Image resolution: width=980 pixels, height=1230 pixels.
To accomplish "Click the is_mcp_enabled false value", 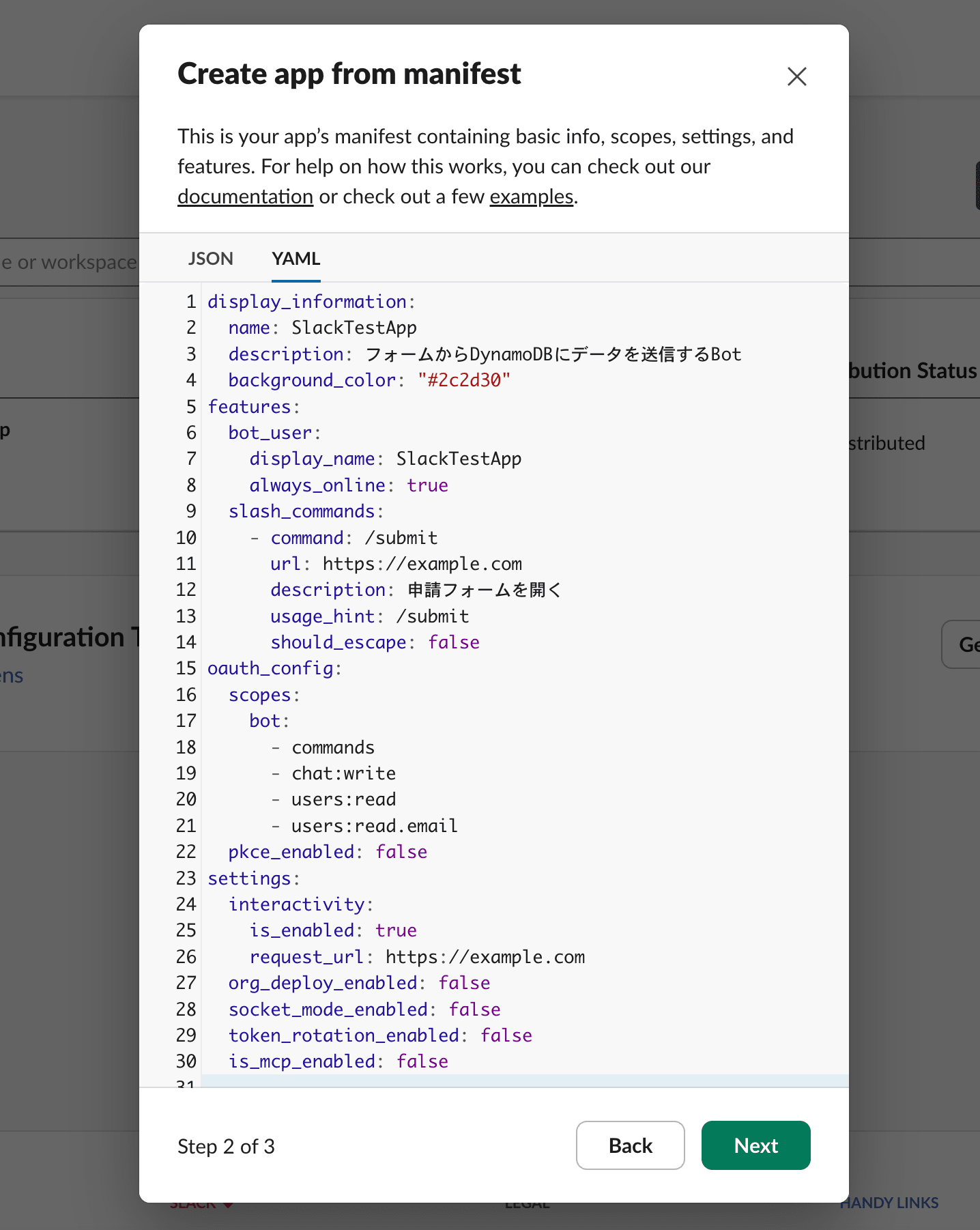I will coord(422,1061).
